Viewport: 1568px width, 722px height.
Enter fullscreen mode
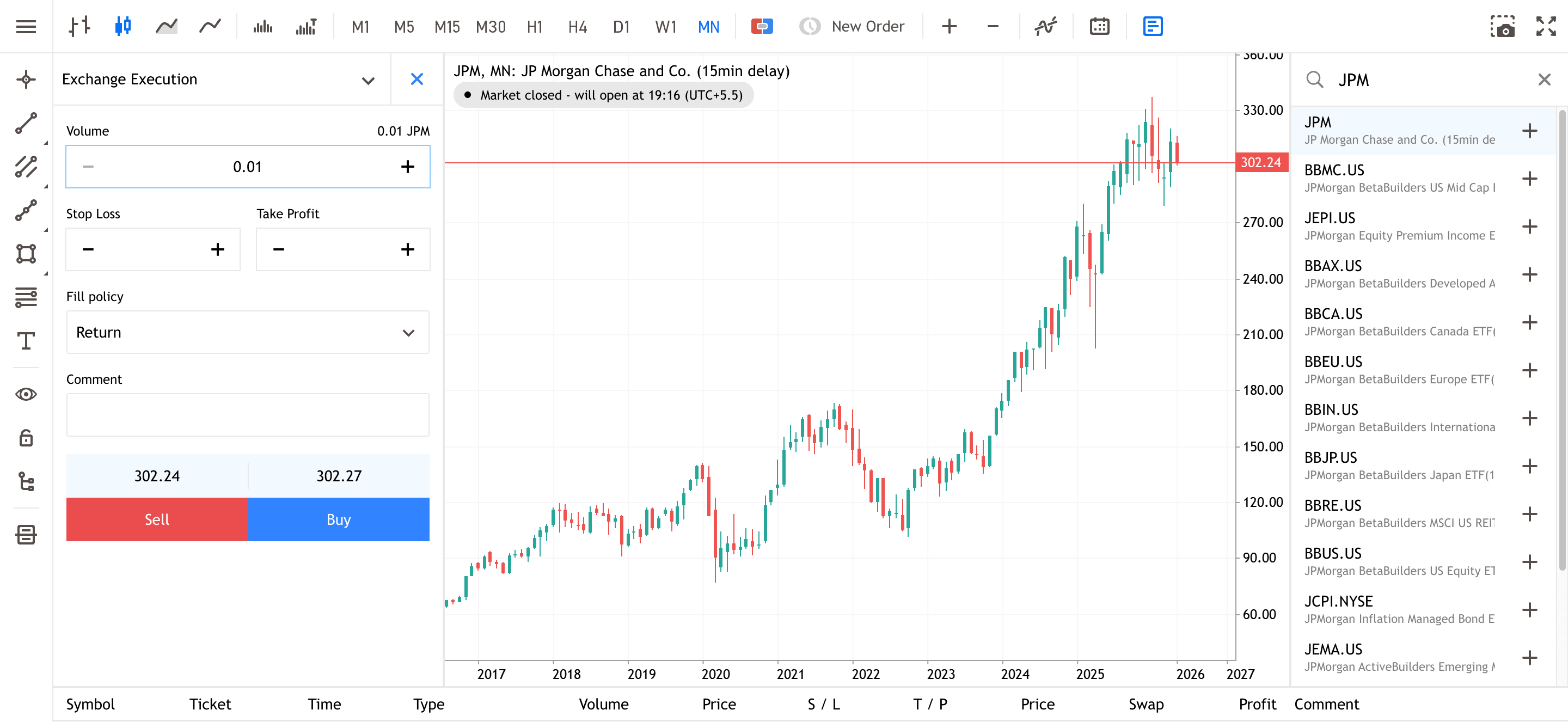point(1546,26)
